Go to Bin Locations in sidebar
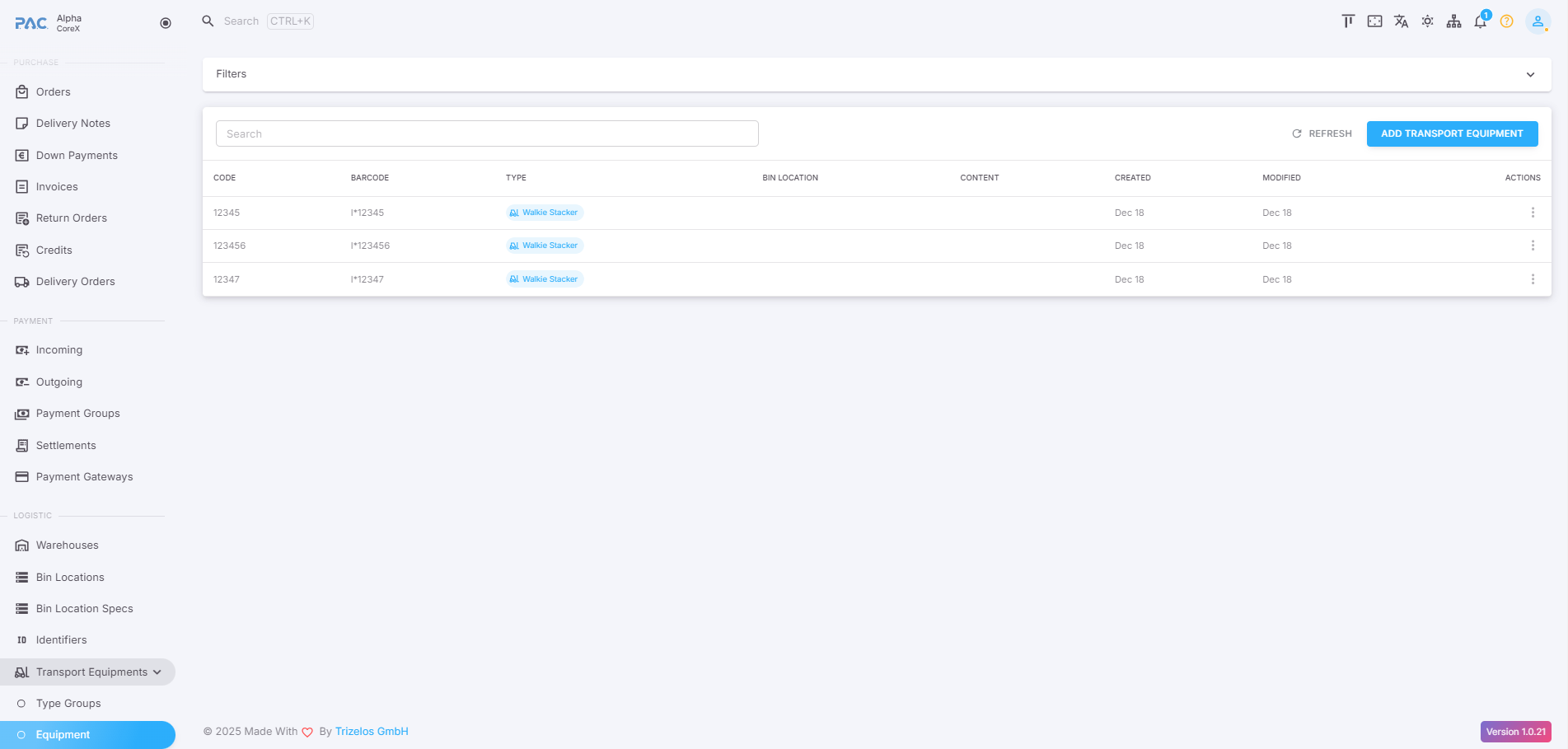1568x749 pixels. pos(70,577)
